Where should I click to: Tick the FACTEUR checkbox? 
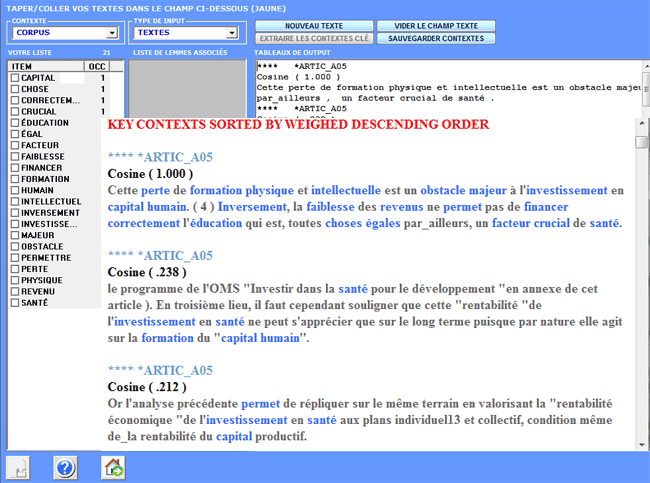15,145
